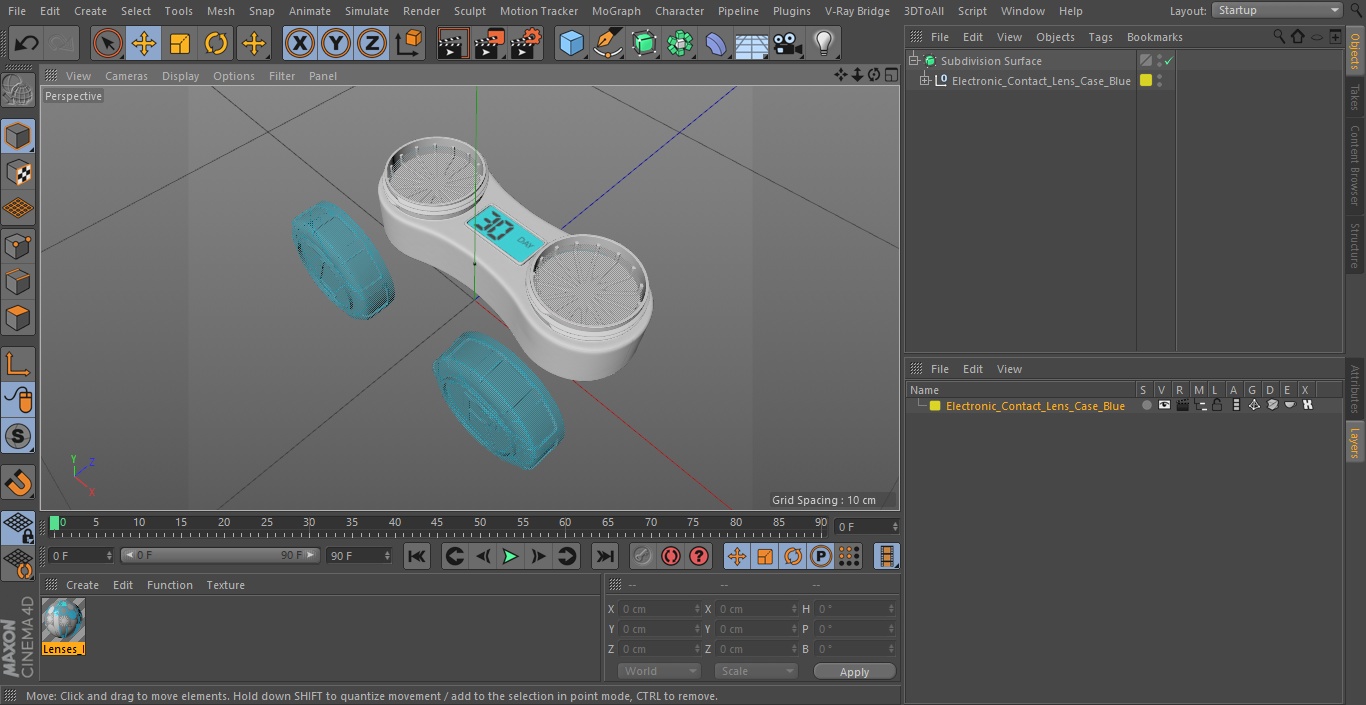Expand Electronic_Contact_Lens_Case_Blue object node
1366x705 pixels.
point(925,81)
